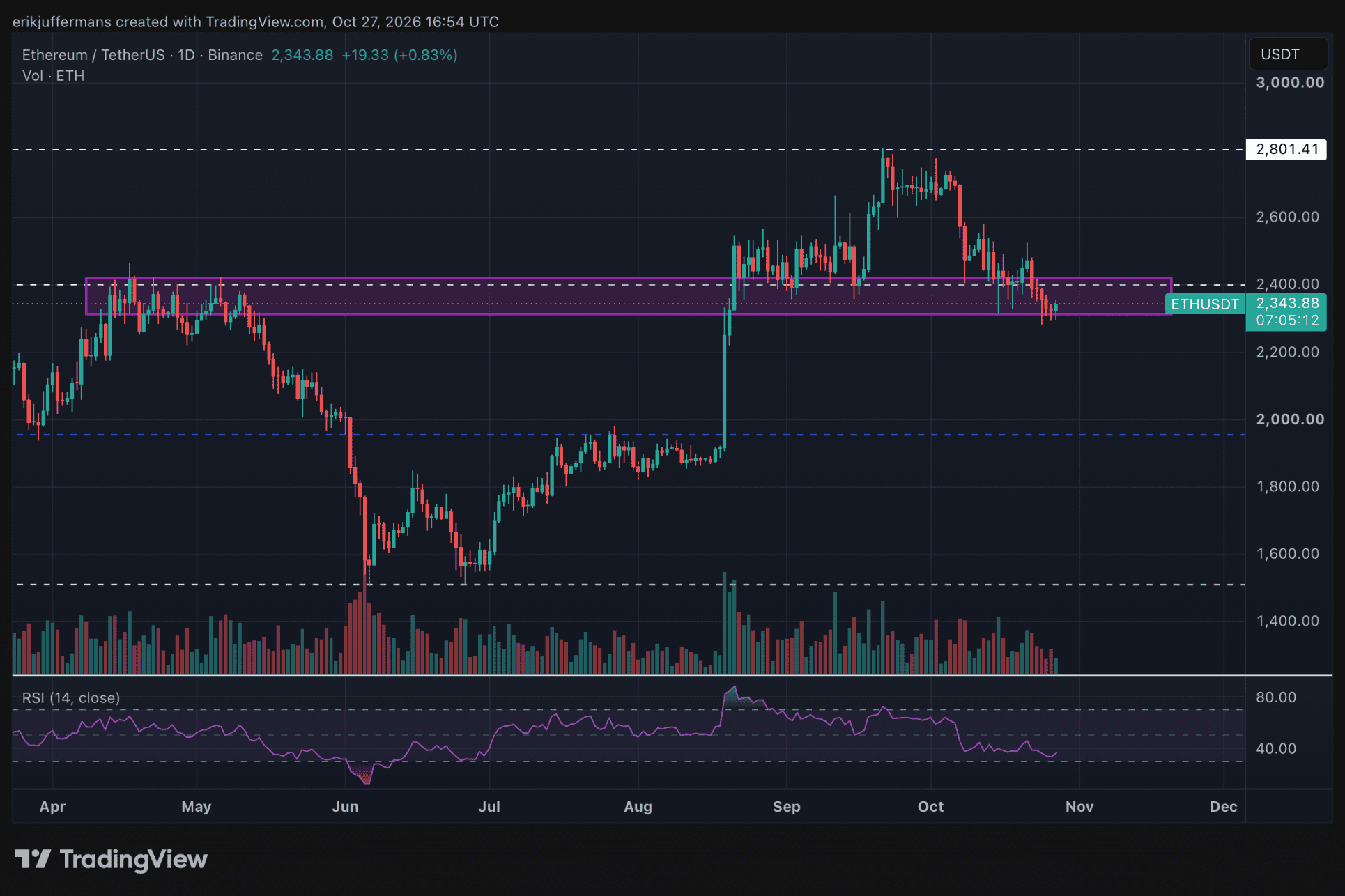Click the 2,000.00 price axis label

coord(1290,419)
